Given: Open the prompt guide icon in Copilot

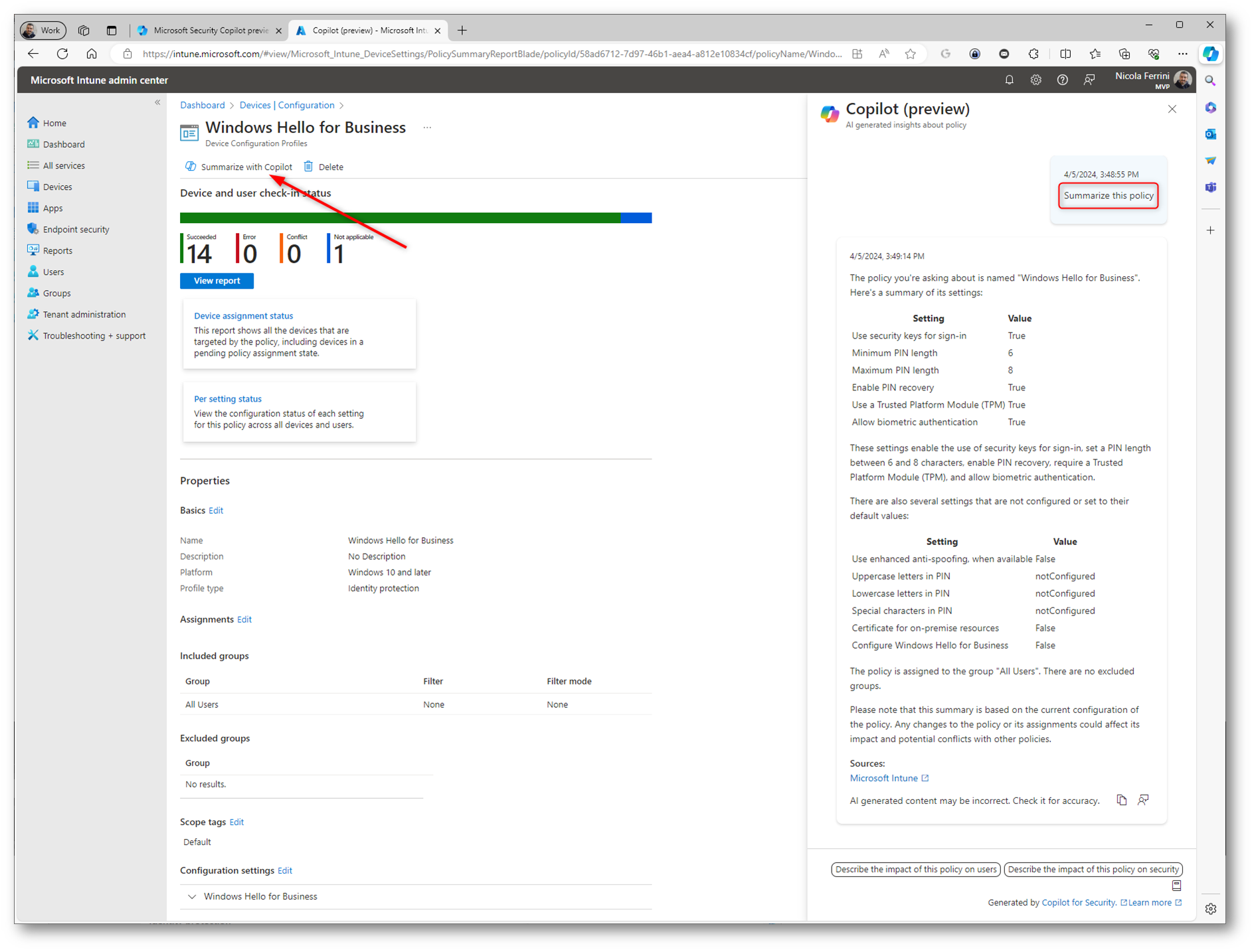Looking at the screenshot, I should 1176,886.
